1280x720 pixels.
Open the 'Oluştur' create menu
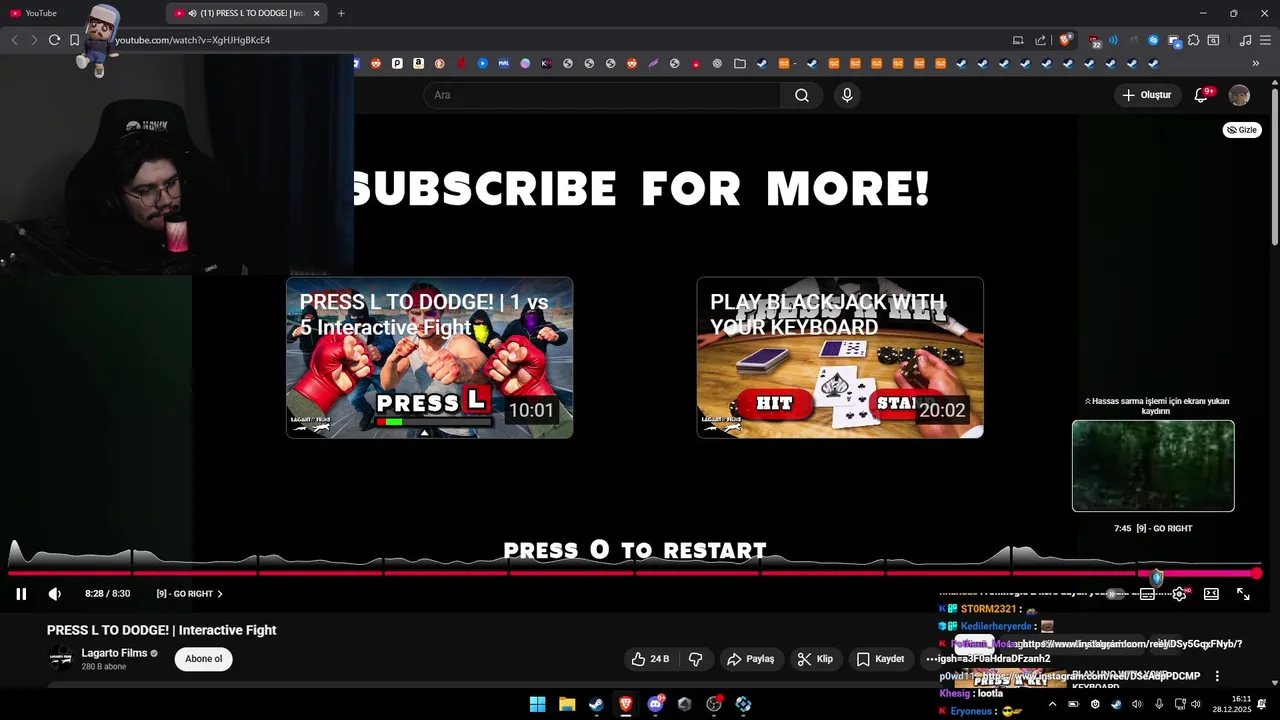click(x=1146, y=95)
